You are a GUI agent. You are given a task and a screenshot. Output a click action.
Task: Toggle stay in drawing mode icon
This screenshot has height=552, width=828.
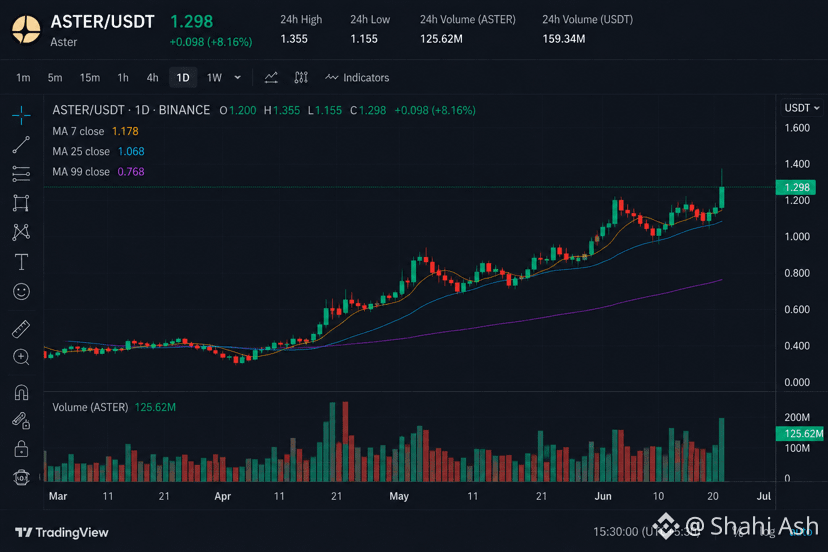click(21, 421)
